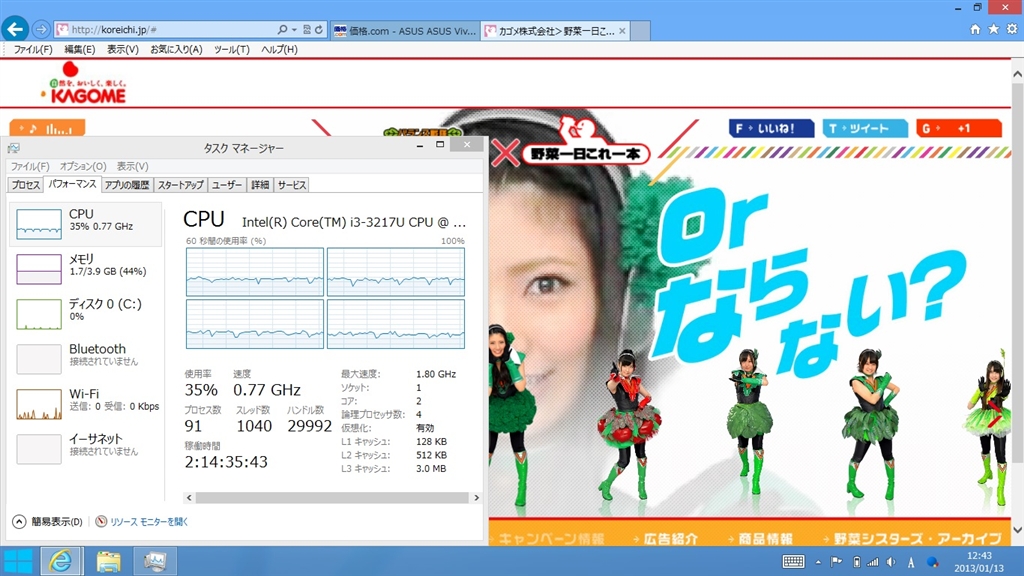Open Task Manager ファイル(F) menu
This screenshot has height=576, width=1024.
pos(29,167)
